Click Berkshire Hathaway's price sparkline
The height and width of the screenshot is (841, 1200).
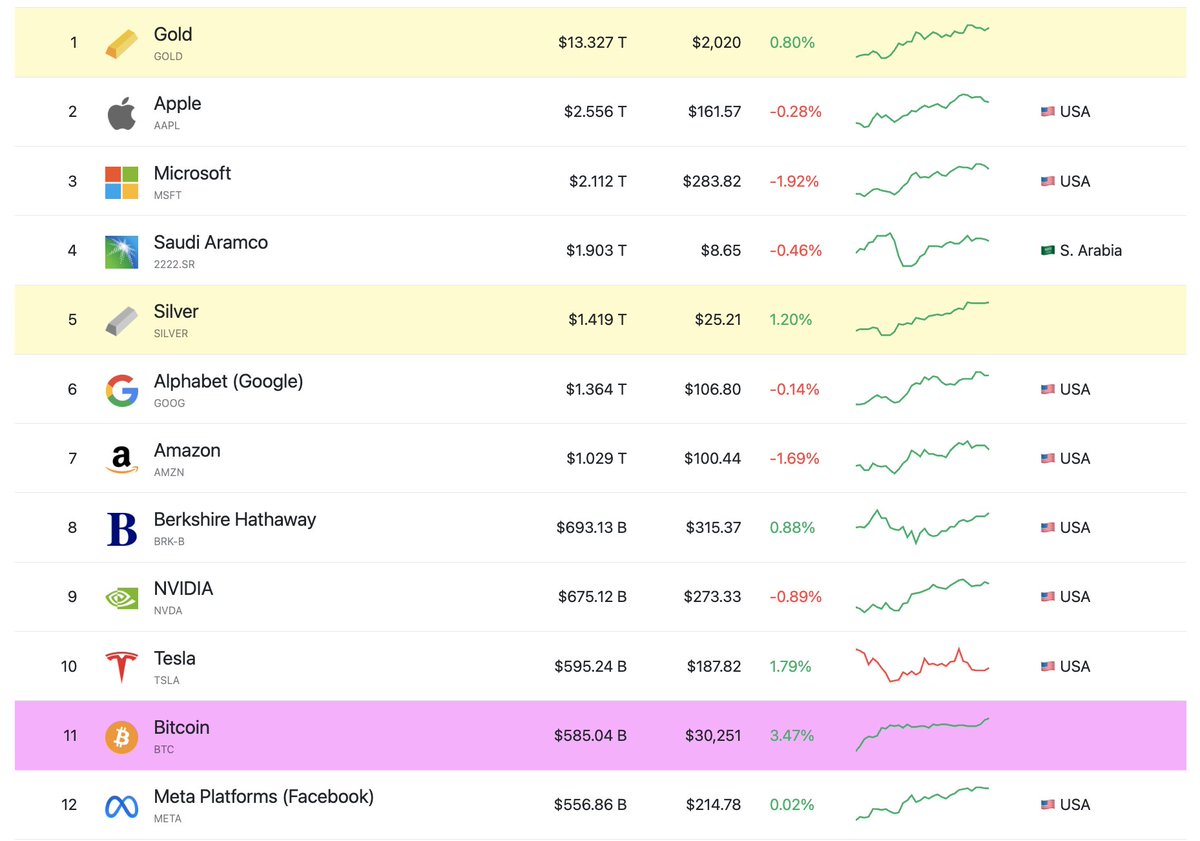tap(922, 526)
